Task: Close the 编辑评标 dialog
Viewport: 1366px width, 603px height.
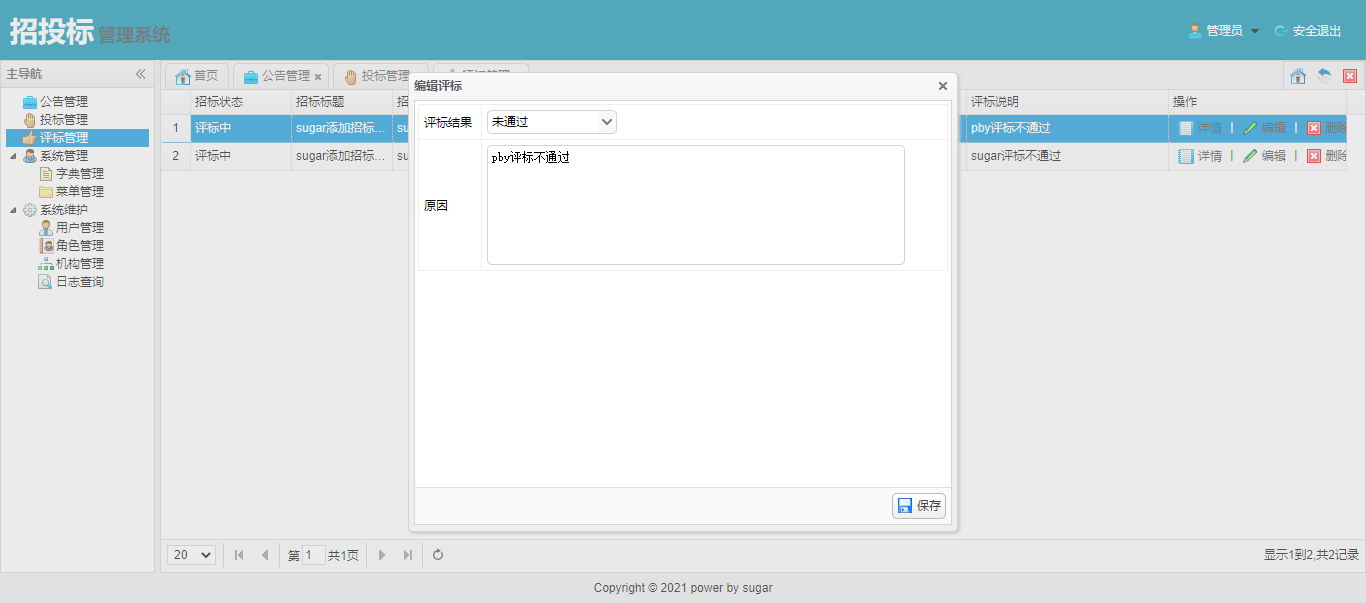Action: point(942,87)
